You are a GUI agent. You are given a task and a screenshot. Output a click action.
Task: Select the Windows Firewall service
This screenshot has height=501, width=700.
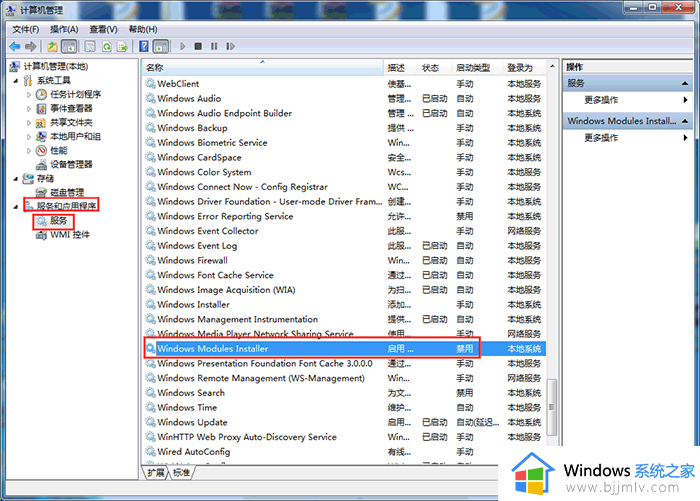tap(344, 261)
